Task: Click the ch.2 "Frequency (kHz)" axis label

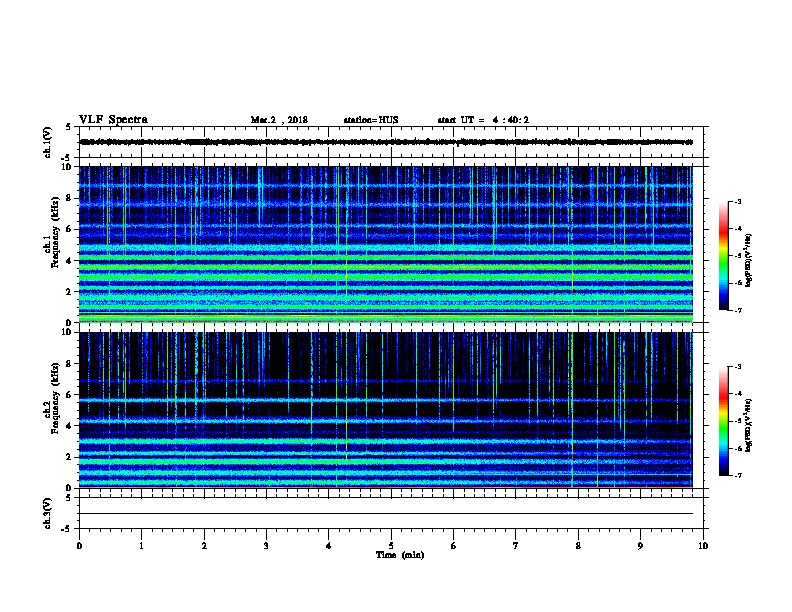Action: [x=55, y=398]
